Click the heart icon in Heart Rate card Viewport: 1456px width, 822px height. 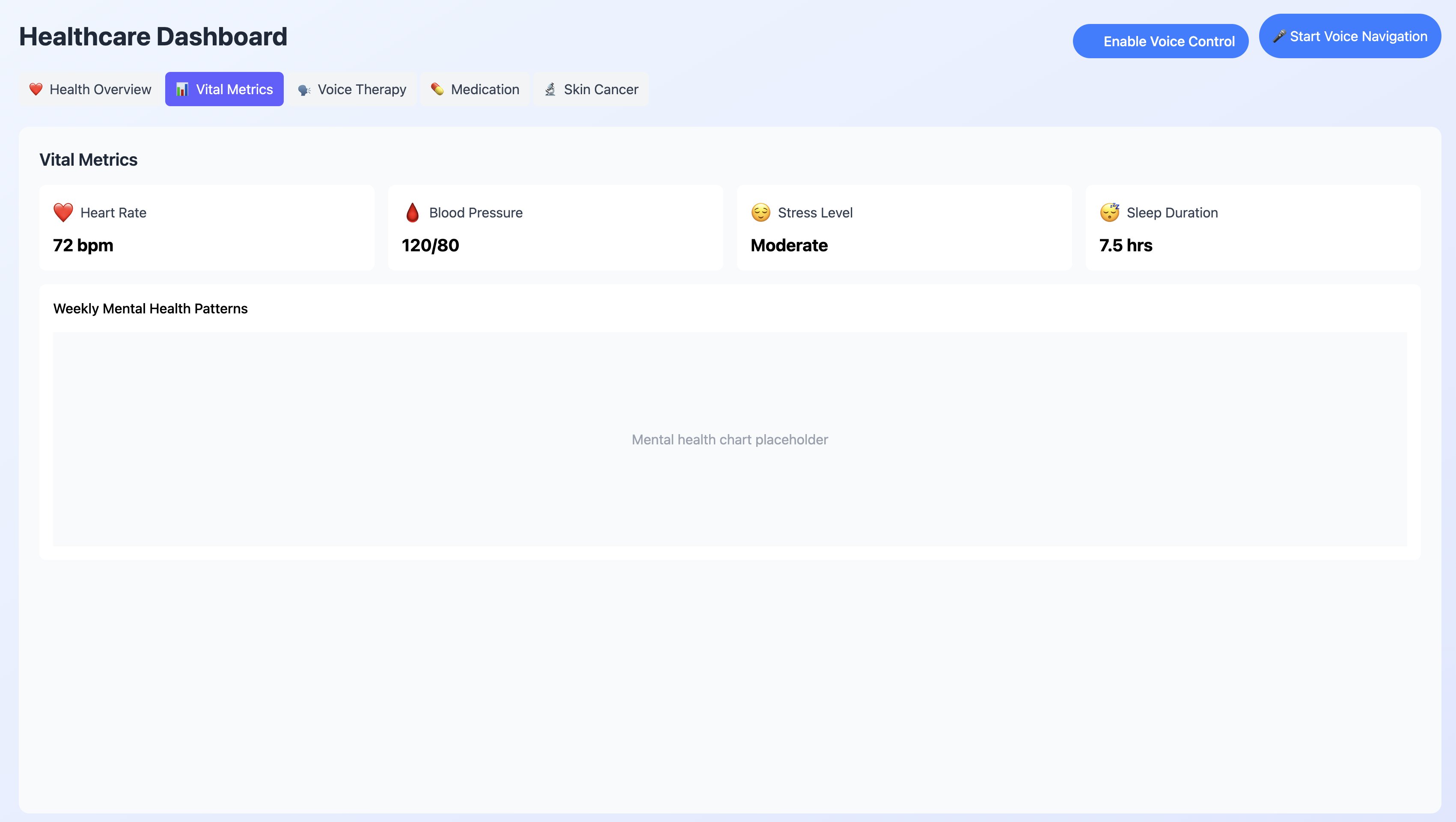(63, 213)
